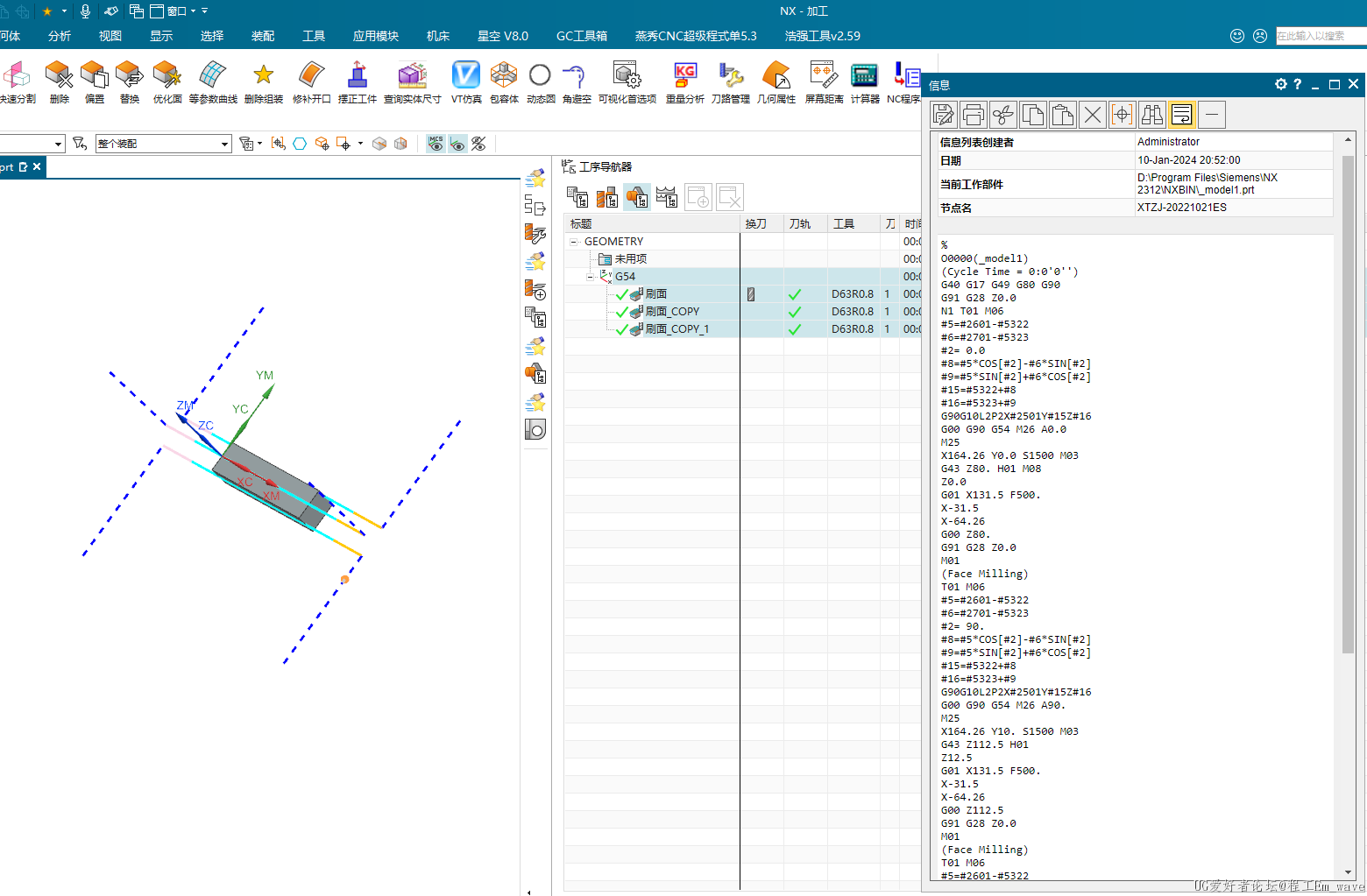This screenshot has height=896, width=1367.
Task: Open the 计算器 calculator
Action: 865,81
